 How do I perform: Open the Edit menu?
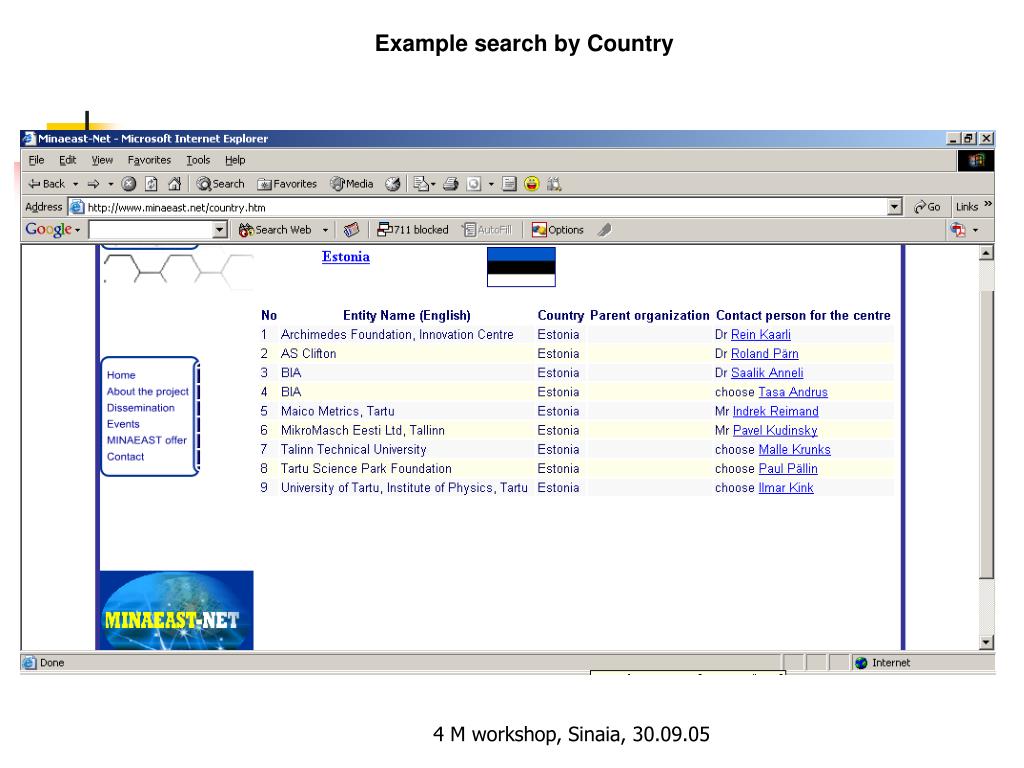(67, 160)
